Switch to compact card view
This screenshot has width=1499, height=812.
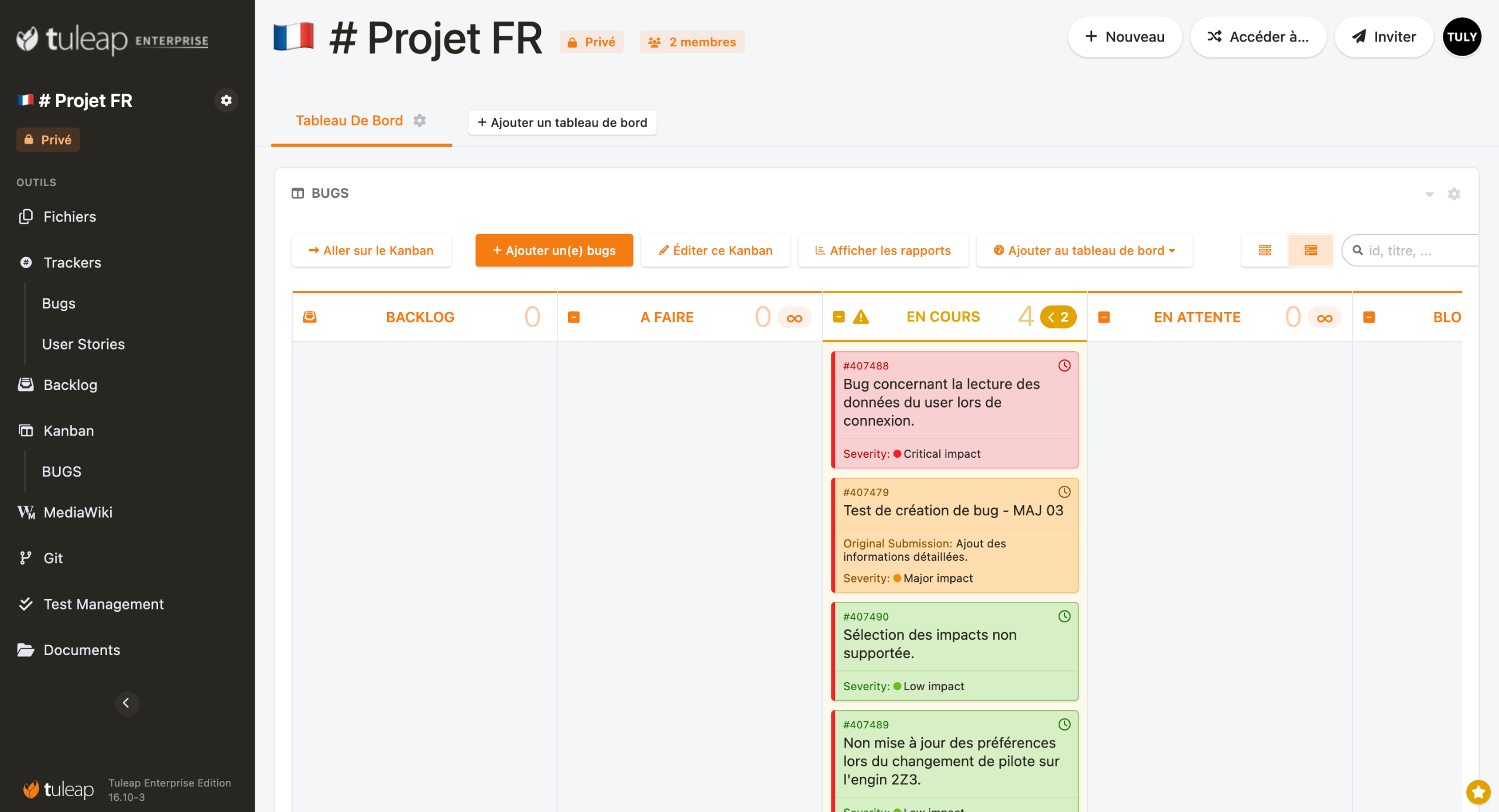(1265, 251)
